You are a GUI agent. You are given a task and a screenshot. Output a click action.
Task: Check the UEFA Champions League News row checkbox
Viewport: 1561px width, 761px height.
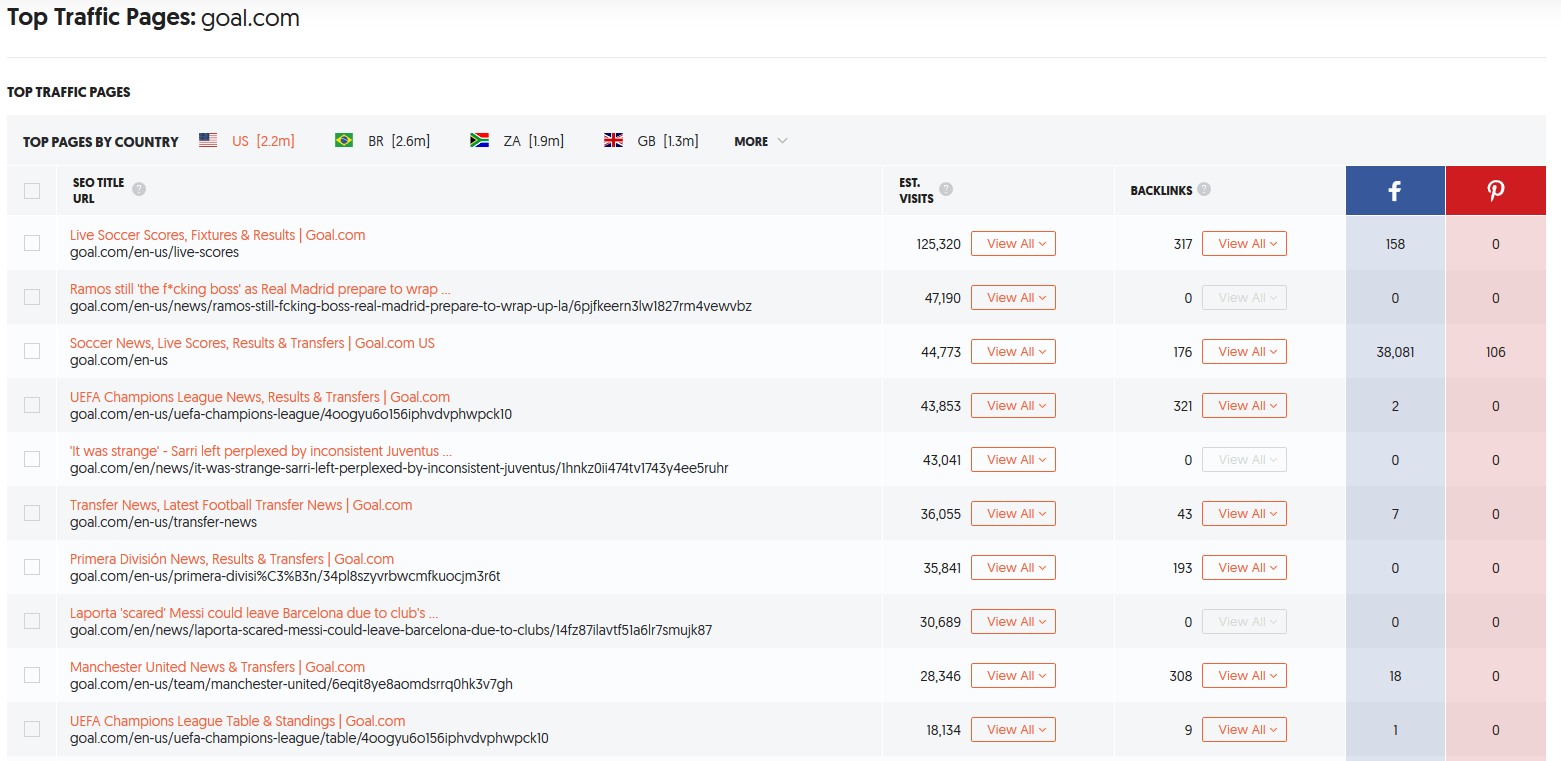point(32,405)
